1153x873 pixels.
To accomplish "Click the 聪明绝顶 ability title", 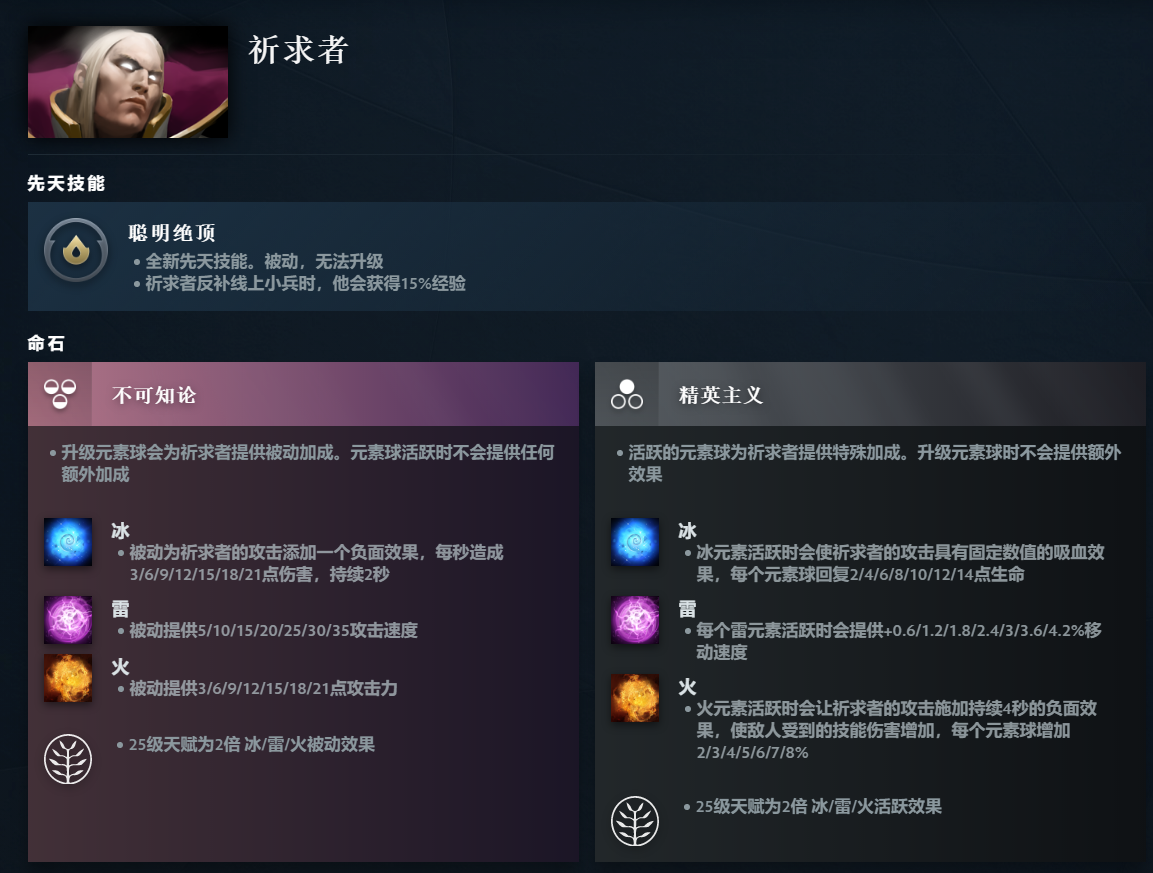I will pos(172,233).
